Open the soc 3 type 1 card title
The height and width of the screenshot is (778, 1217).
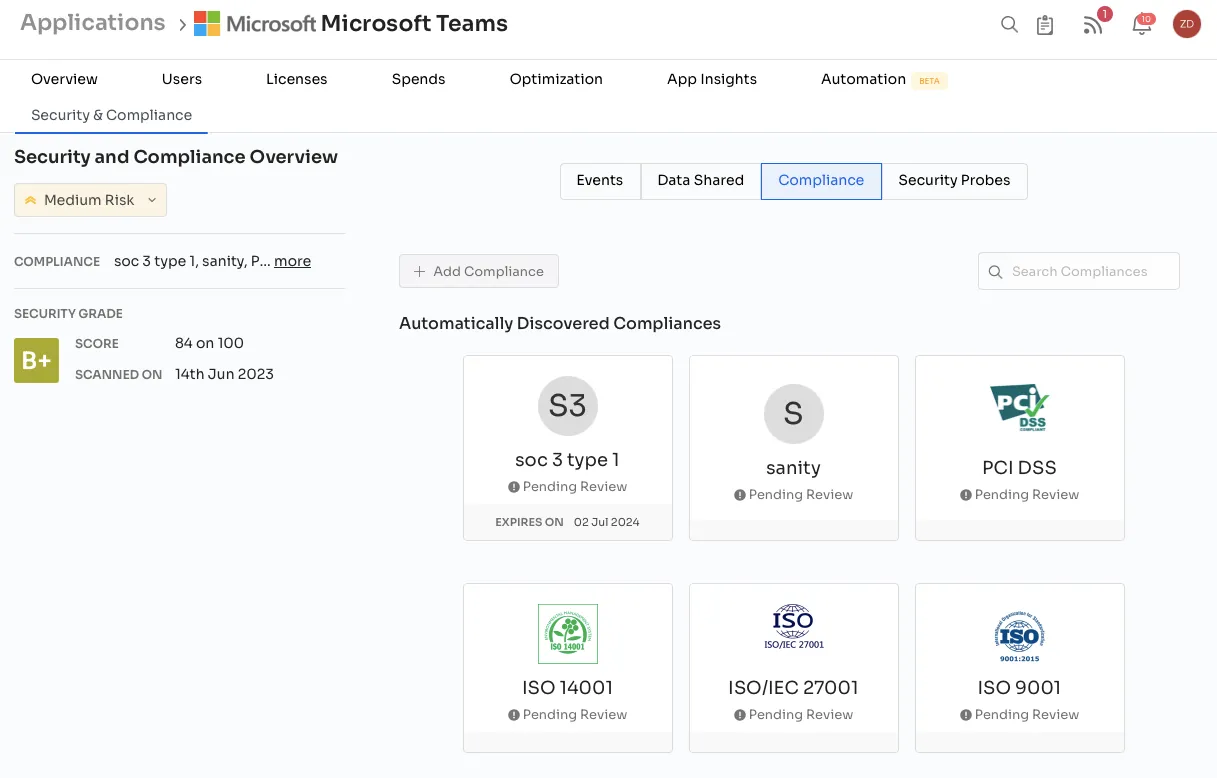coord(567,460)
